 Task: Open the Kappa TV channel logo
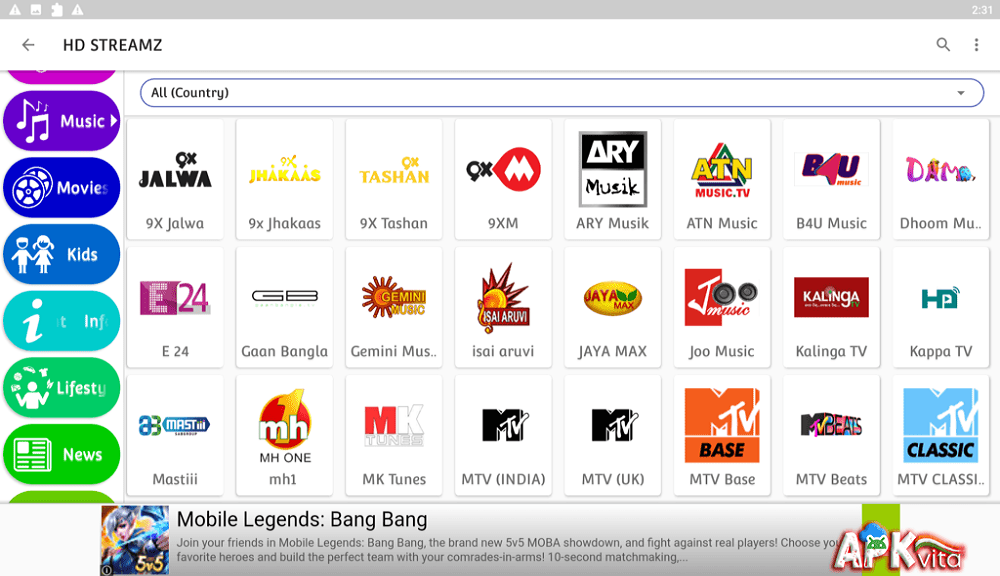tap(941, 297)
